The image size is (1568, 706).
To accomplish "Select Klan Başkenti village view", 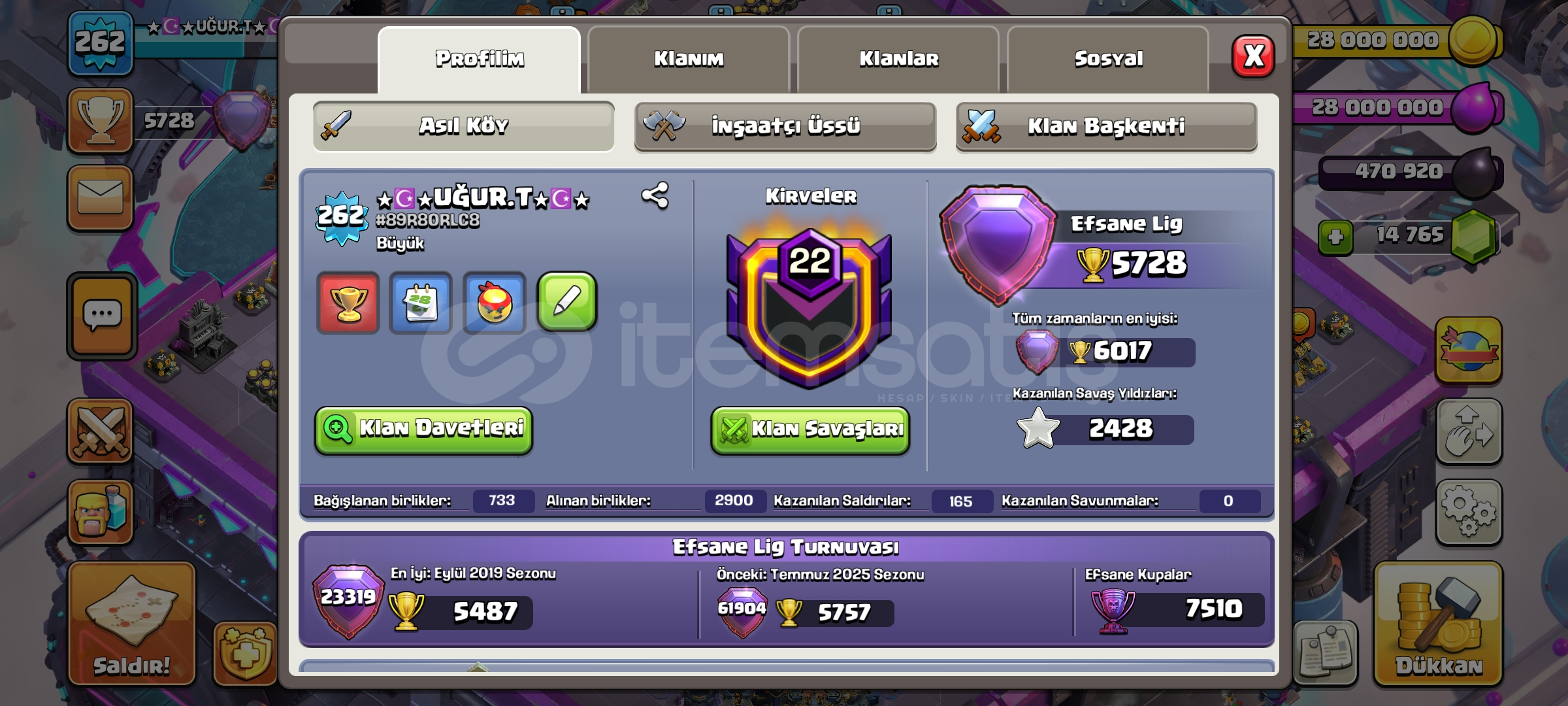I will pos(1106,126).
